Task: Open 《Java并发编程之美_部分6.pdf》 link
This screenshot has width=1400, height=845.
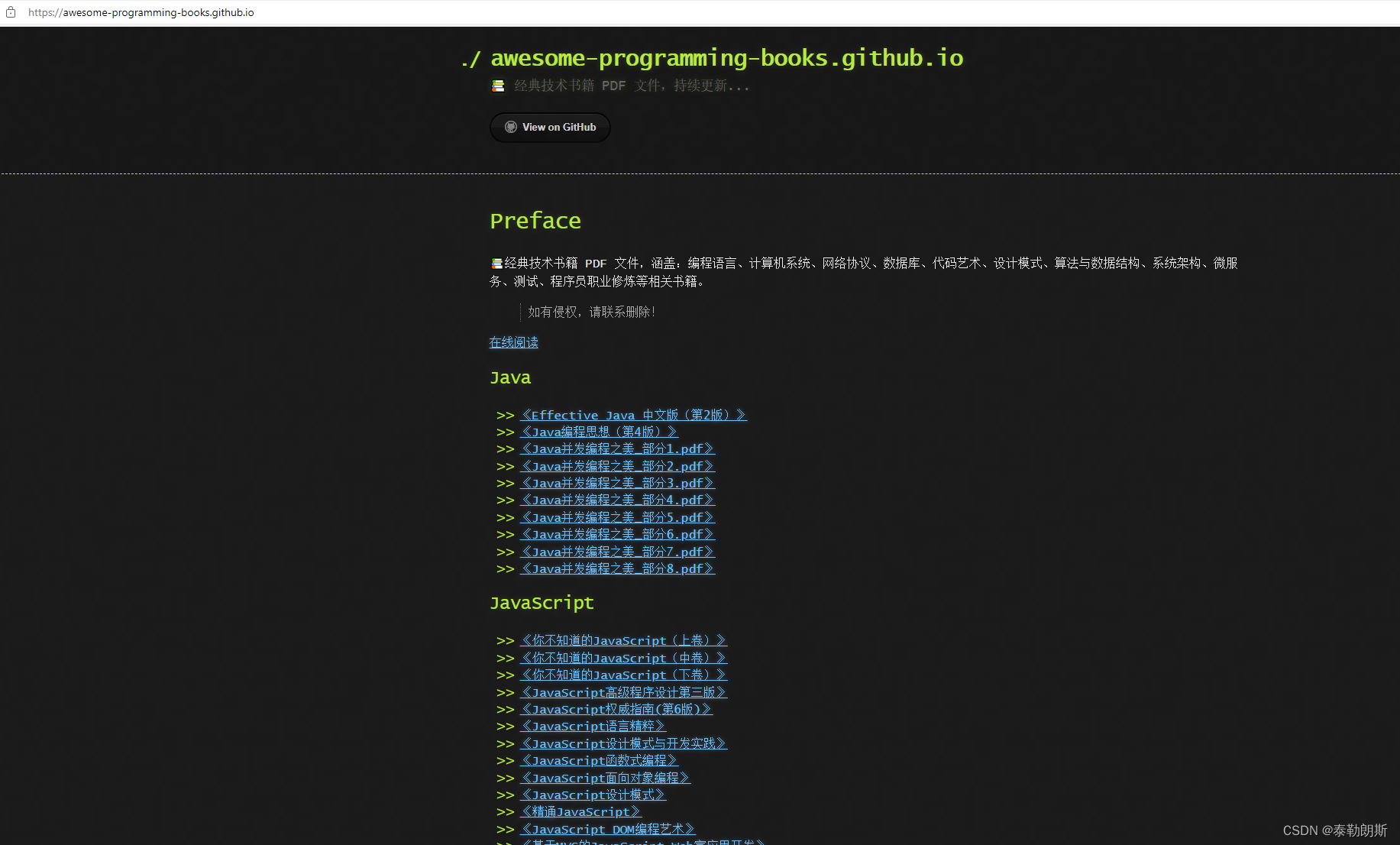Action: 617,534
